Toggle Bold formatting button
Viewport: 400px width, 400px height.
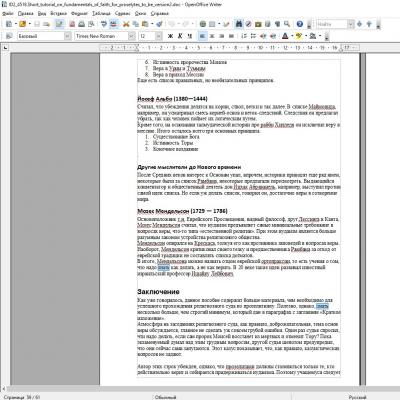tap(170, 36)
